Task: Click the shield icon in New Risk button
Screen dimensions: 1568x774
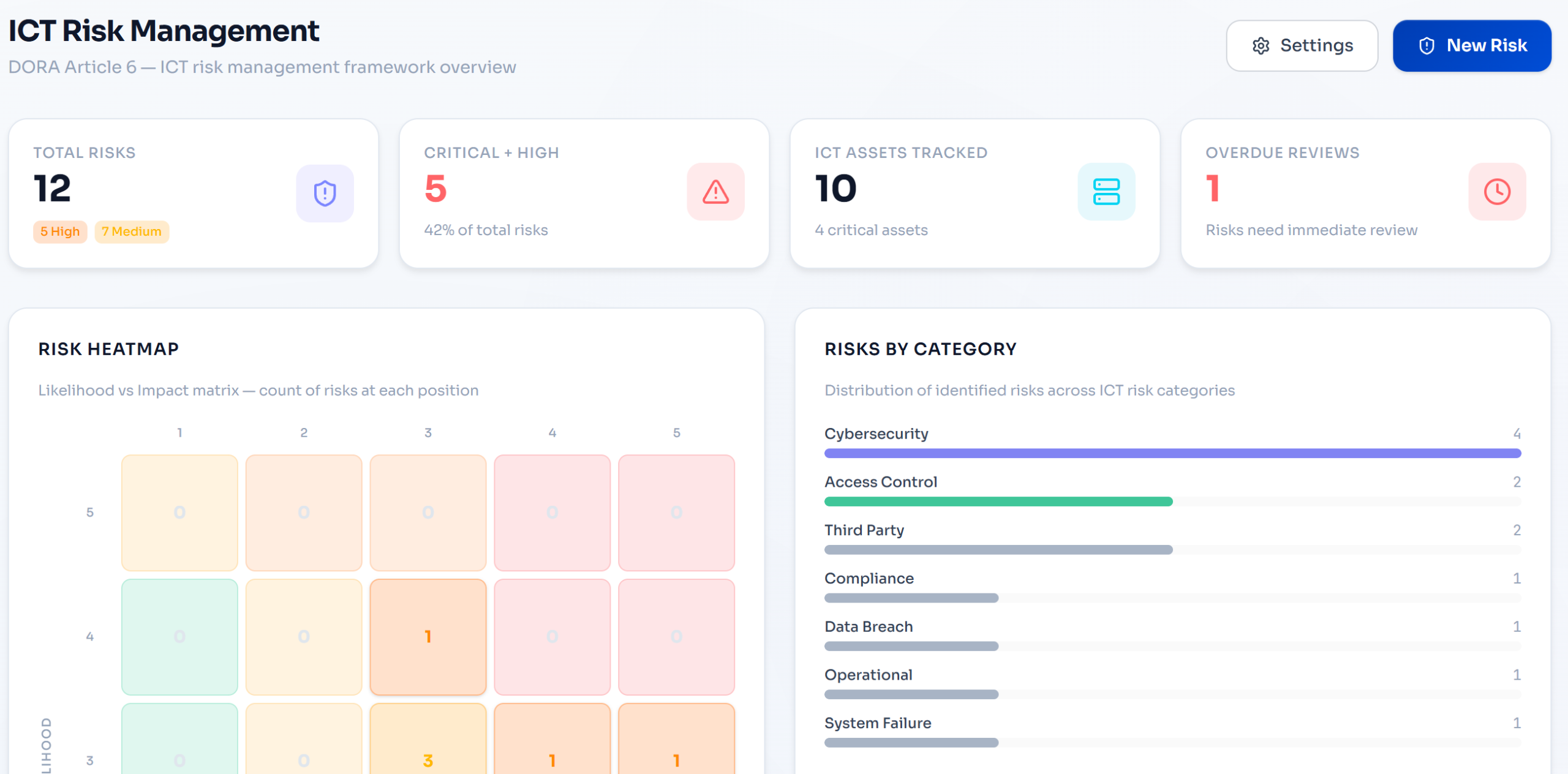Action: 1427,46
